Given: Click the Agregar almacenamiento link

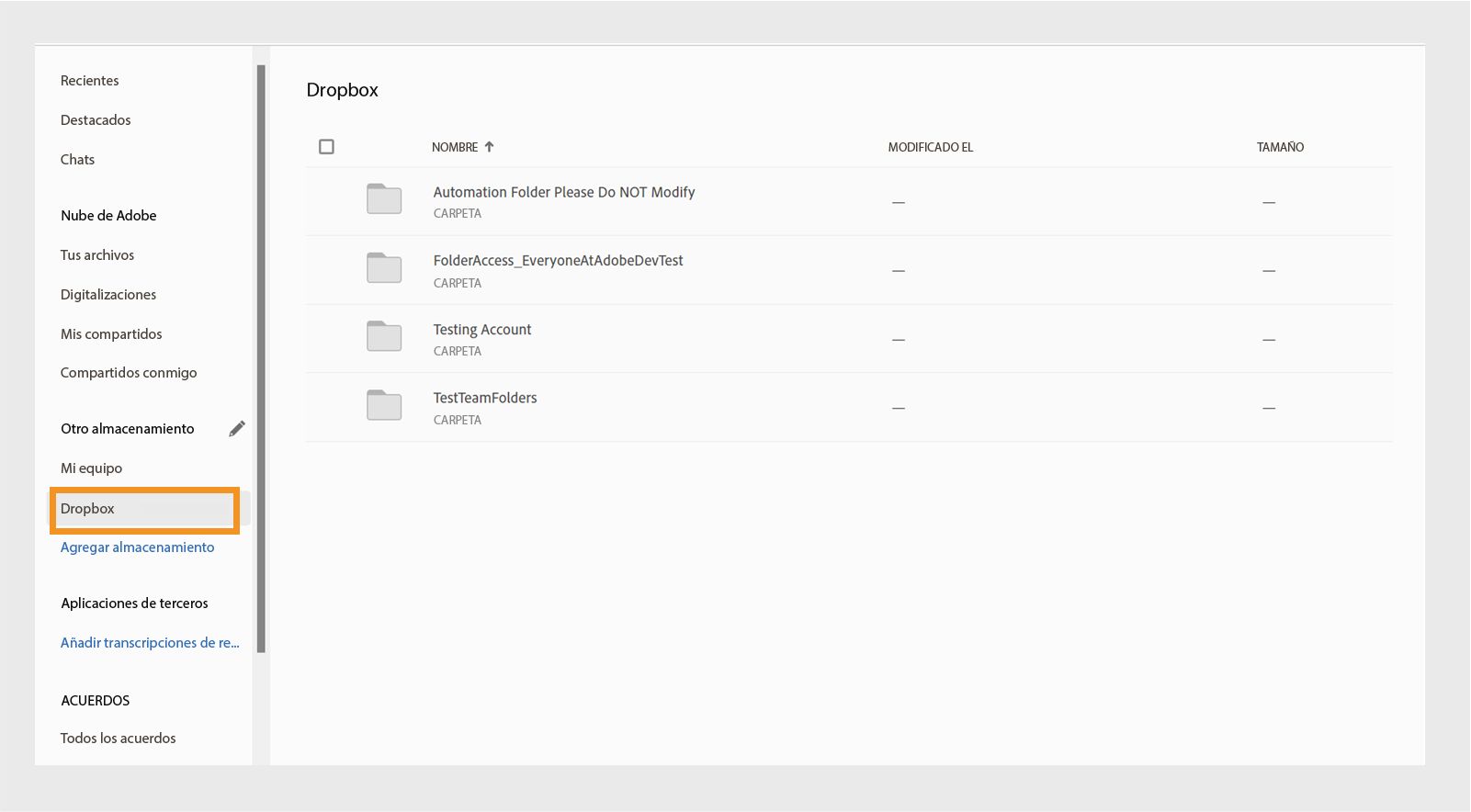Looking at the screenshot, I should [x=137, y=547].
